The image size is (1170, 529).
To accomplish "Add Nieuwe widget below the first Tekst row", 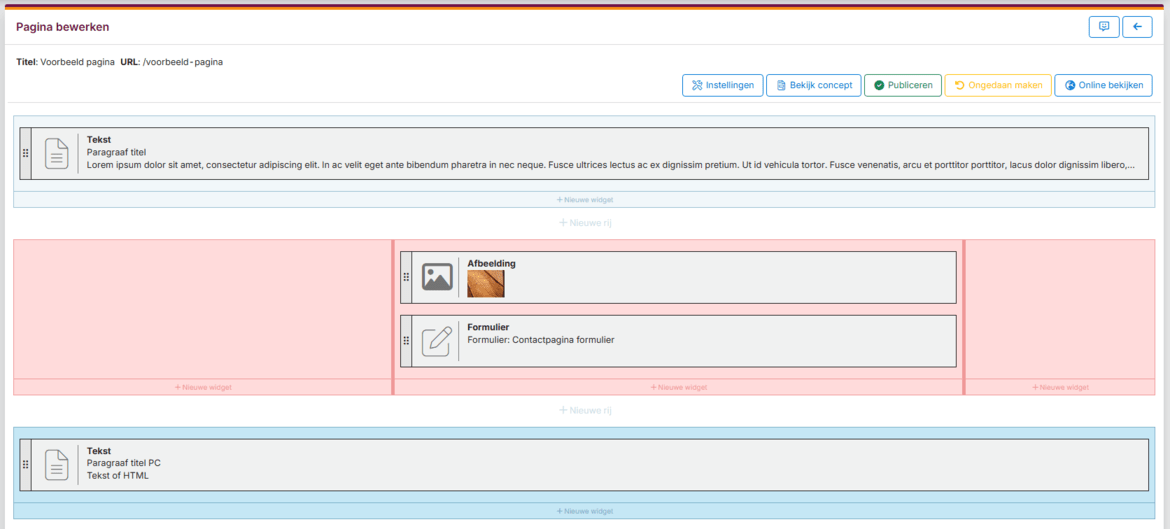I will coord(585,200).
